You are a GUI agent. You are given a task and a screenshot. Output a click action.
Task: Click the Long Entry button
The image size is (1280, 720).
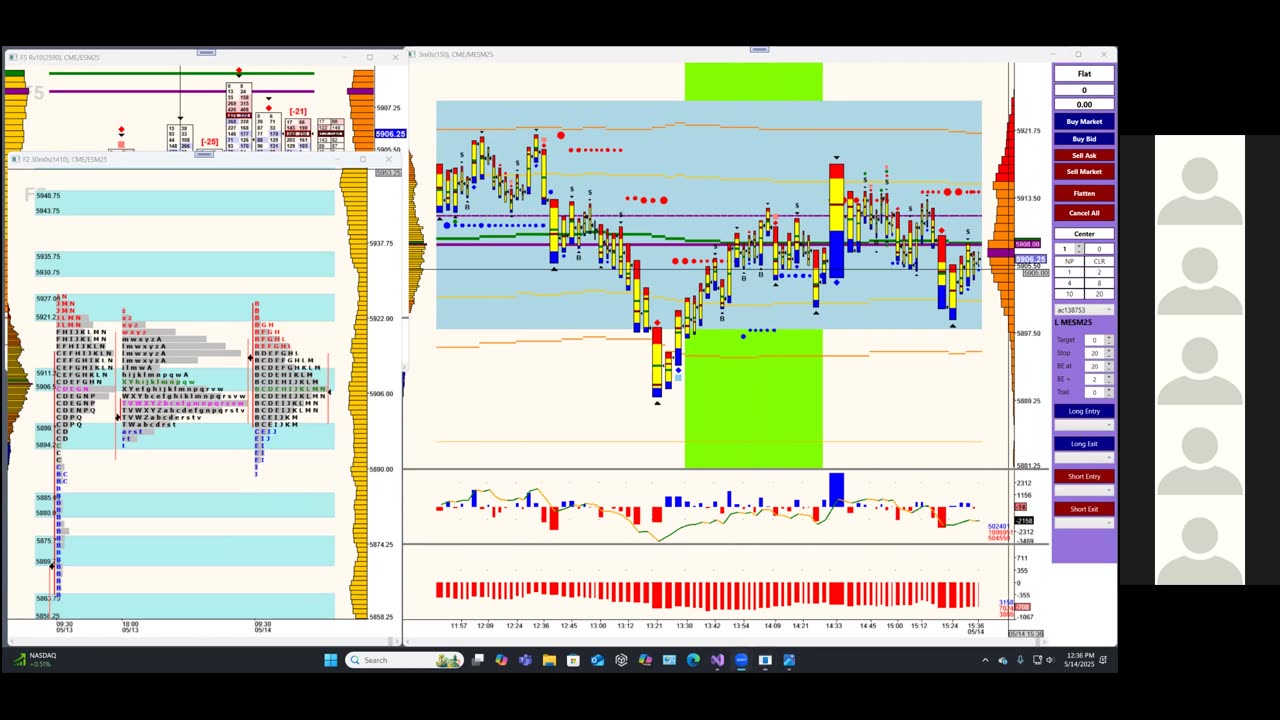(x=1084, y=411)
